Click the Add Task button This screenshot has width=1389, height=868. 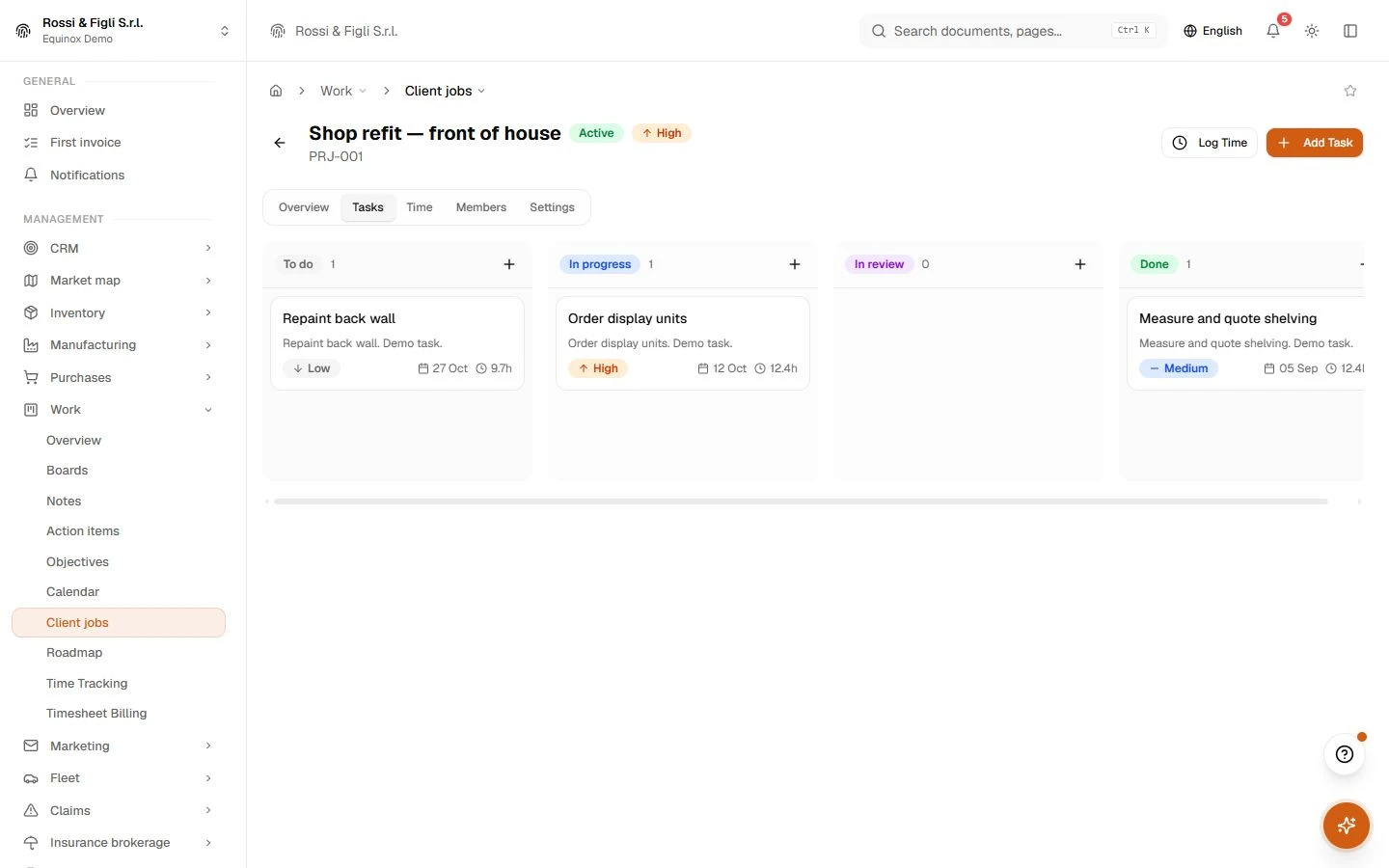click(x=1315, y=143)
